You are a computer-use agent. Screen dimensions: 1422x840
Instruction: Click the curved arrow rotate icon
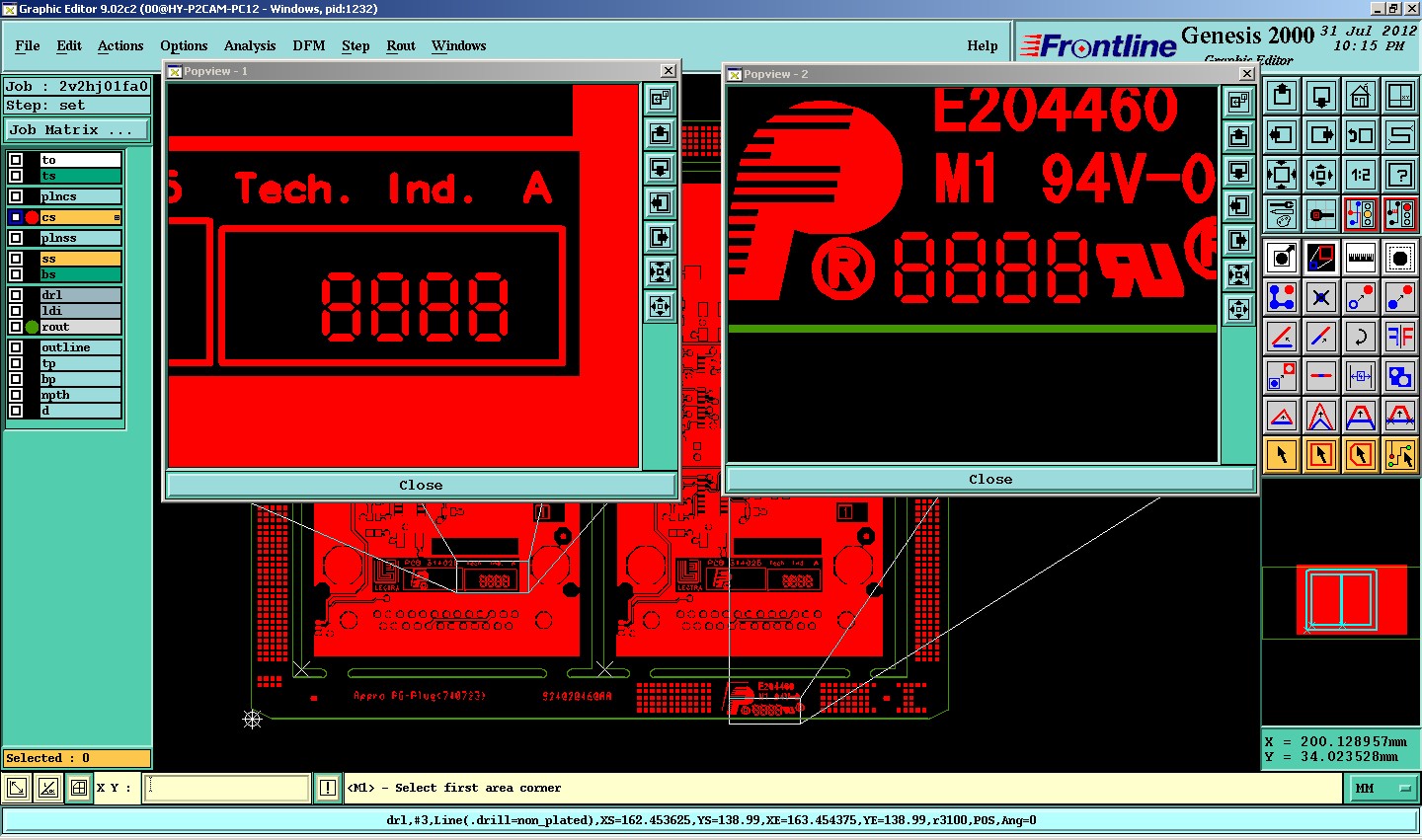pyautogui.click(x=1361, y=337)
